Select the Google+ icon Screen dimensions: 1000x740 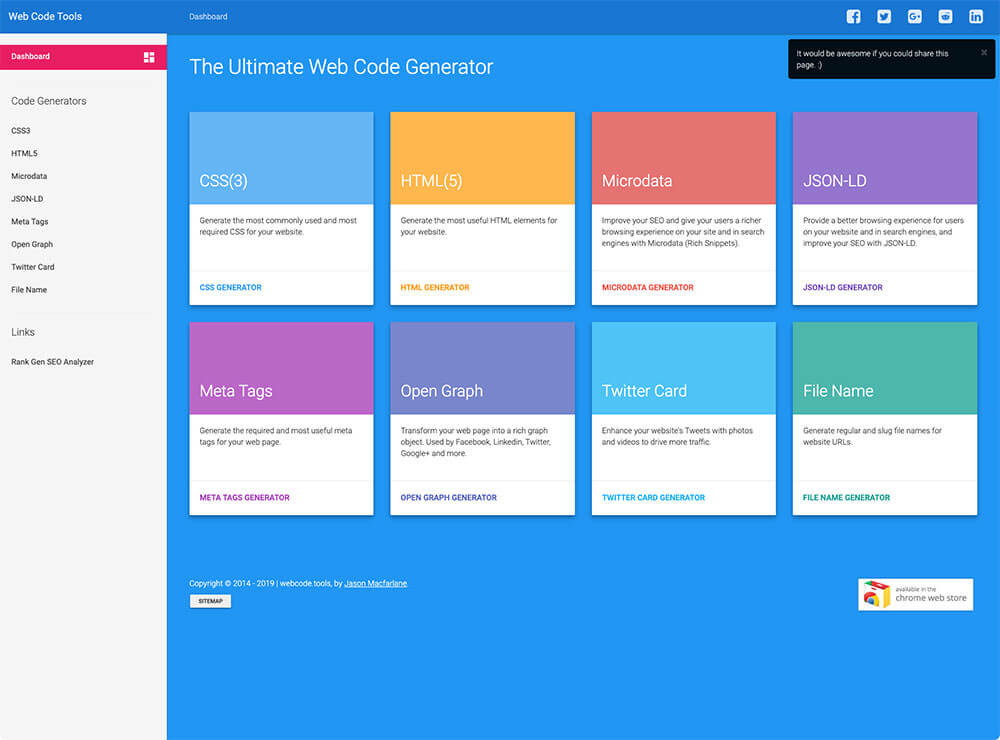click(x=914, y=16)
